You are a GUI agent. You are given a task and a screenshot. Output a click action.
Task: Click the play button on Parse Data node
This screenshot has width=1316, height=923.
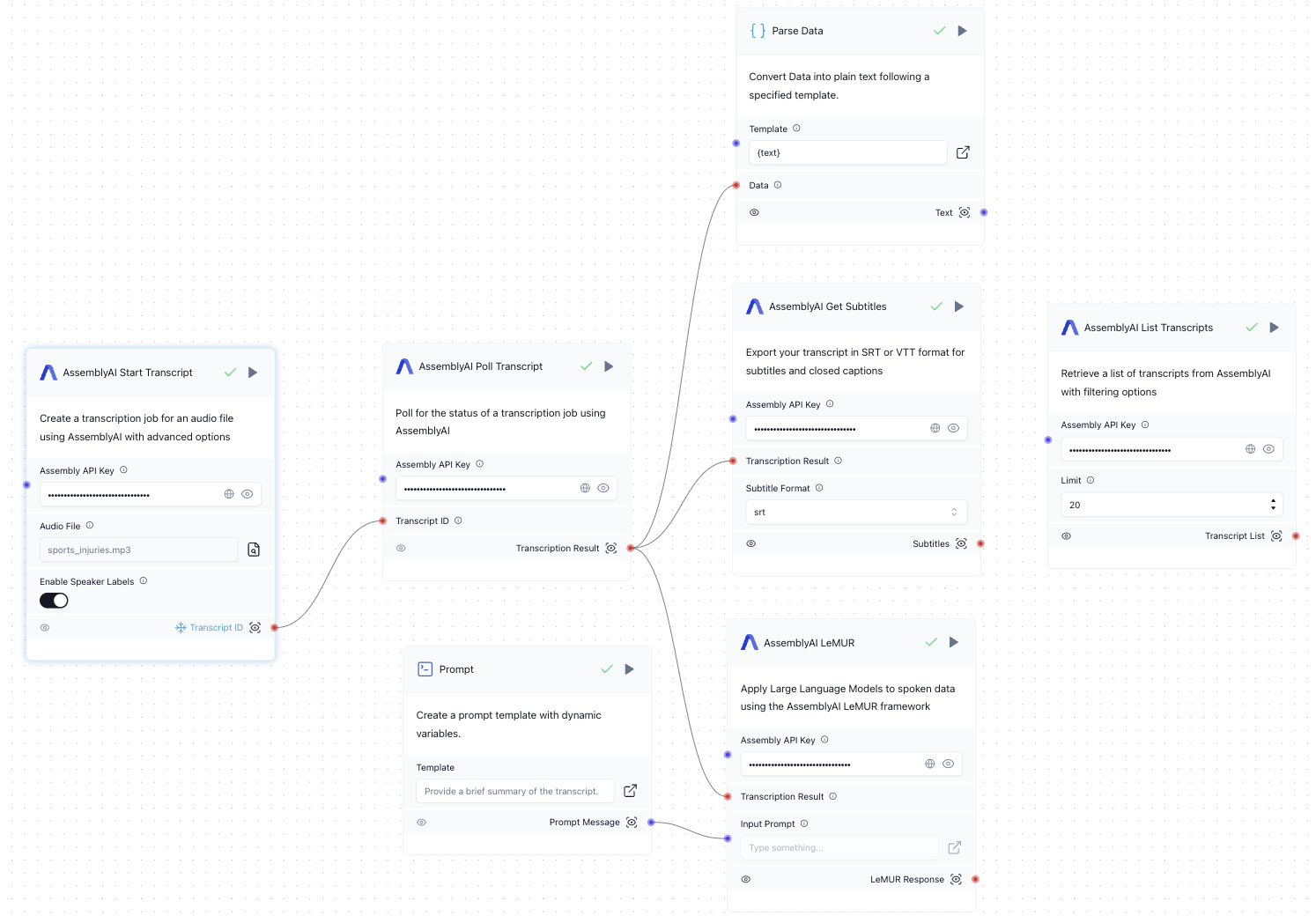point(962,31)
